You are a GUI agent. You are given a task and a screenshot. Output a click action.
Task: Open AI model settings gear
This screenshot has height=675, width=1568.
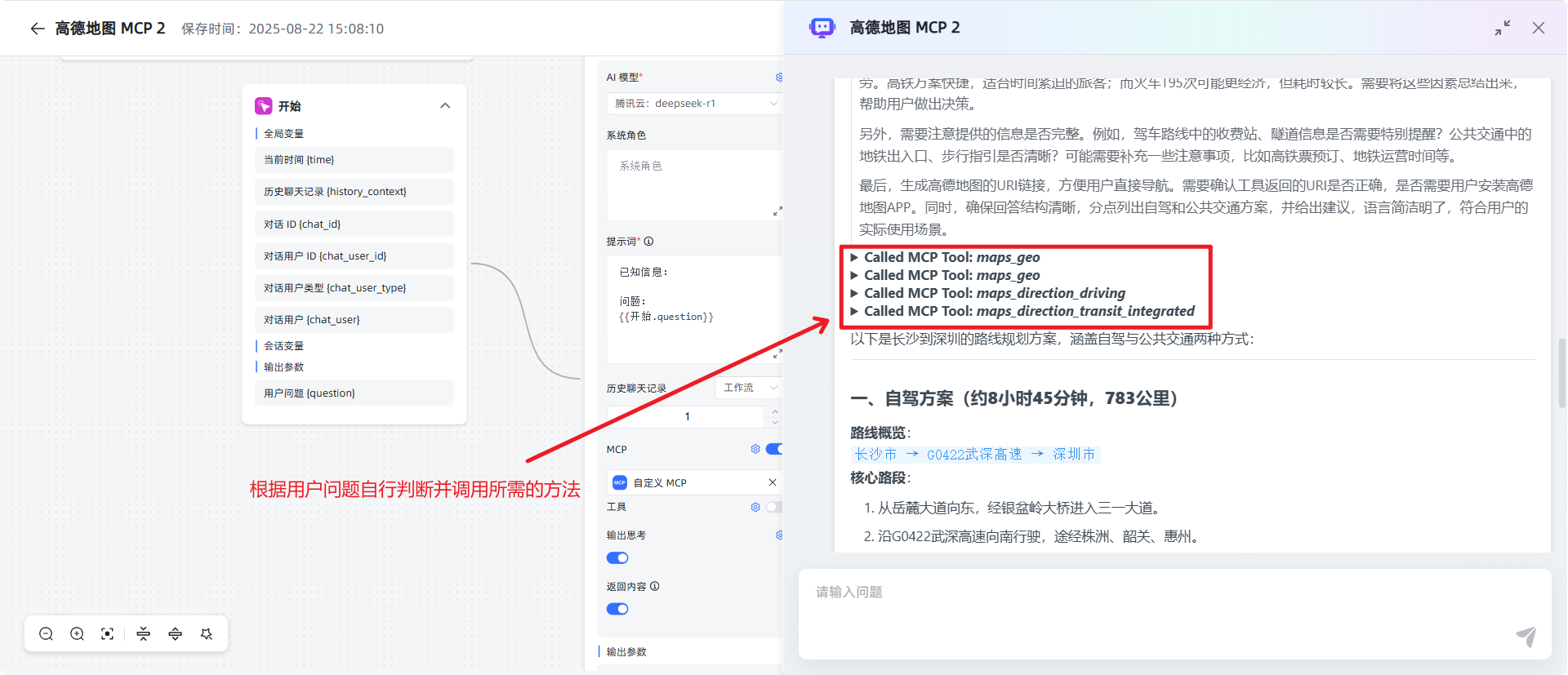tap(779, 78)
